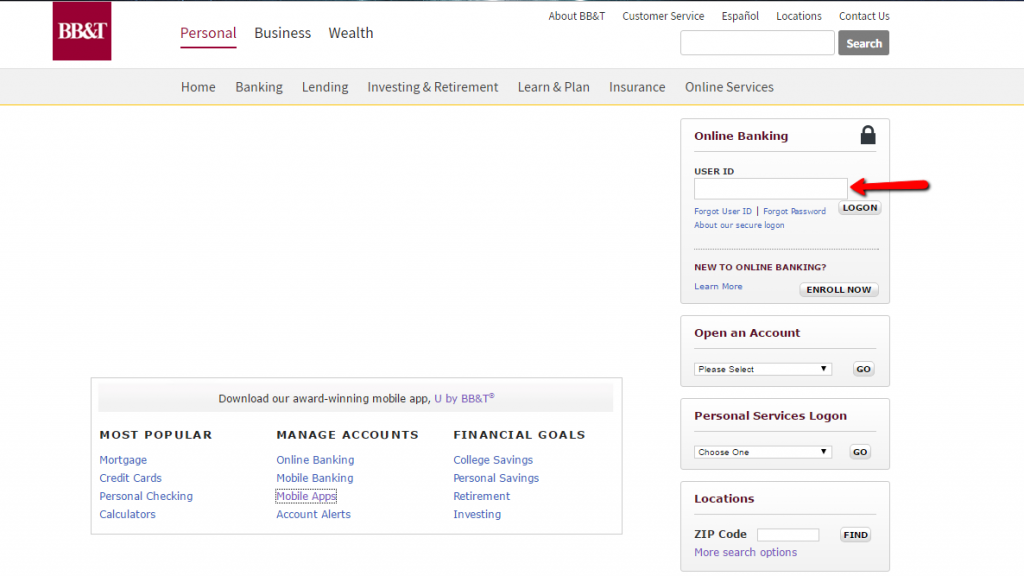1024x576 pixels.
Task: Switch site language to Español
Action: point(740,16)
